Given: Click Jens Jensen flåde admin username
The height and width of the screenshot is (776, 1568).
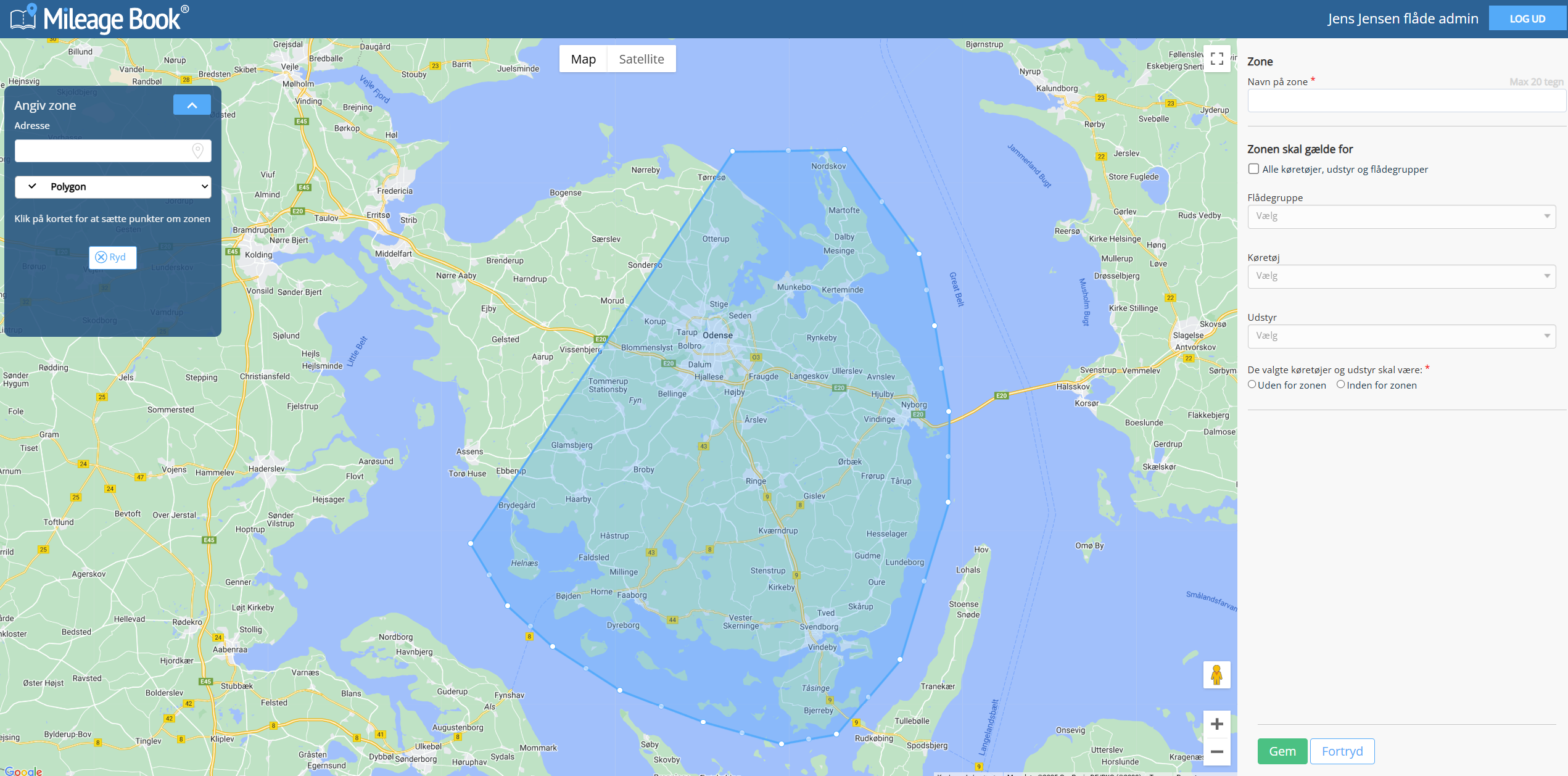Looking at the screenshot, I should 1403,19.
